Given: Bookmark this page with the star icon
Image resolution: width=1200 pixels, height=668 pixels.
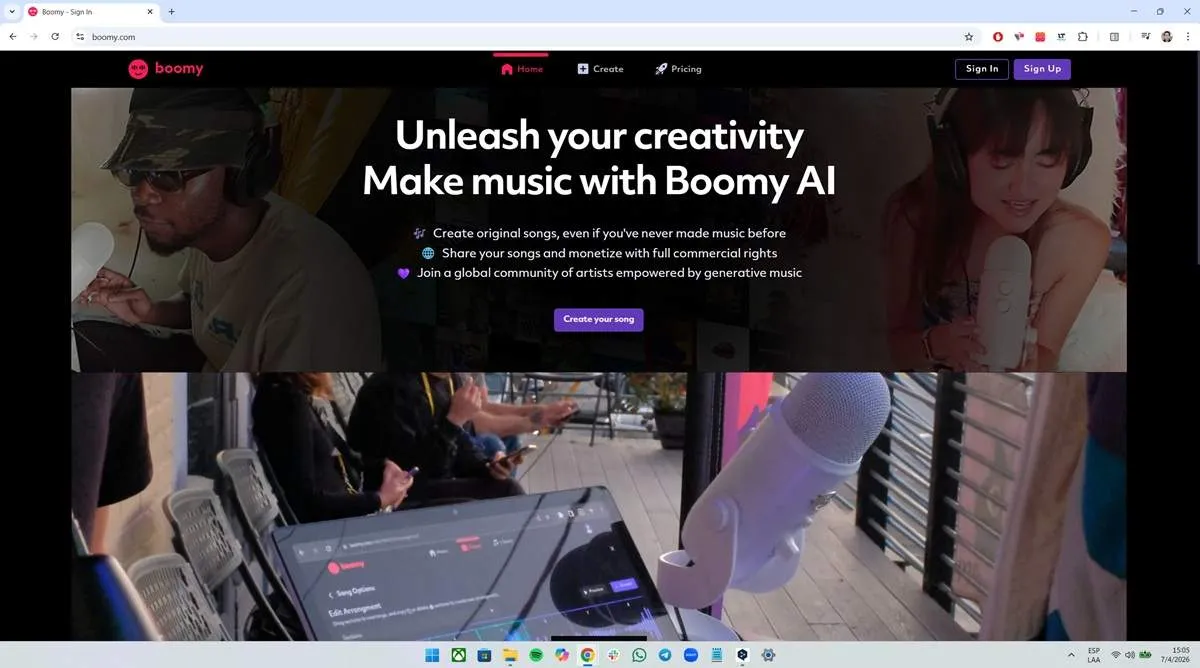Looking at the screenshot, I should point(968,37).
